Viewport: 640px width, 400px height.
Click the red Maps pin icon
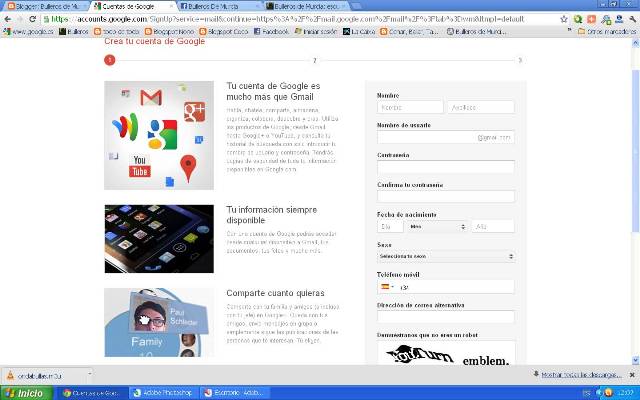coord(188,167)
